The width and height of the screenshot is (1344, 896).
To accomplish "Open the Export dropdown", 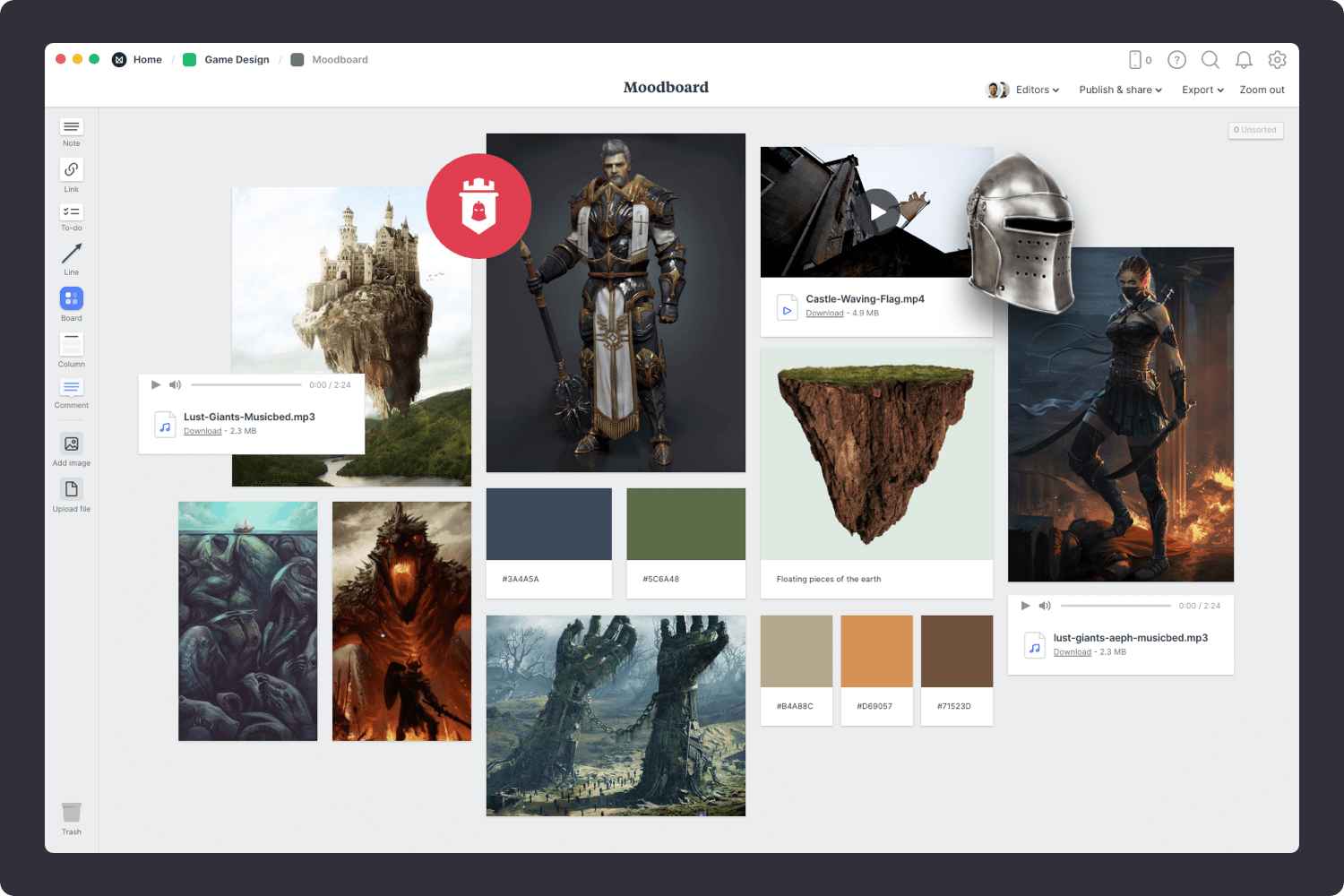I will click(1202, 90).
